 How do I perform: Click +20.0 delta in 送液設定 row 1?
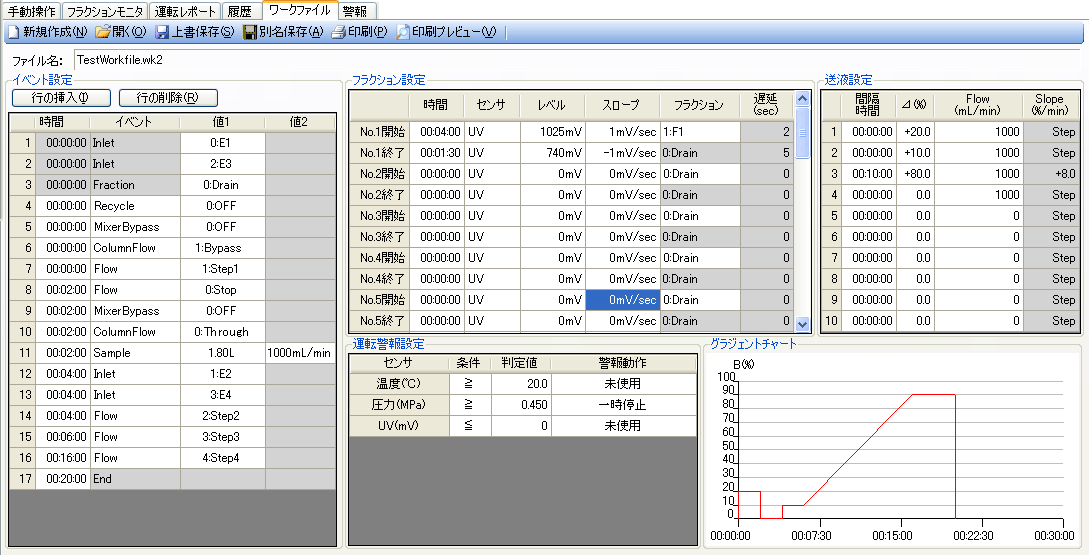(914, 132)
